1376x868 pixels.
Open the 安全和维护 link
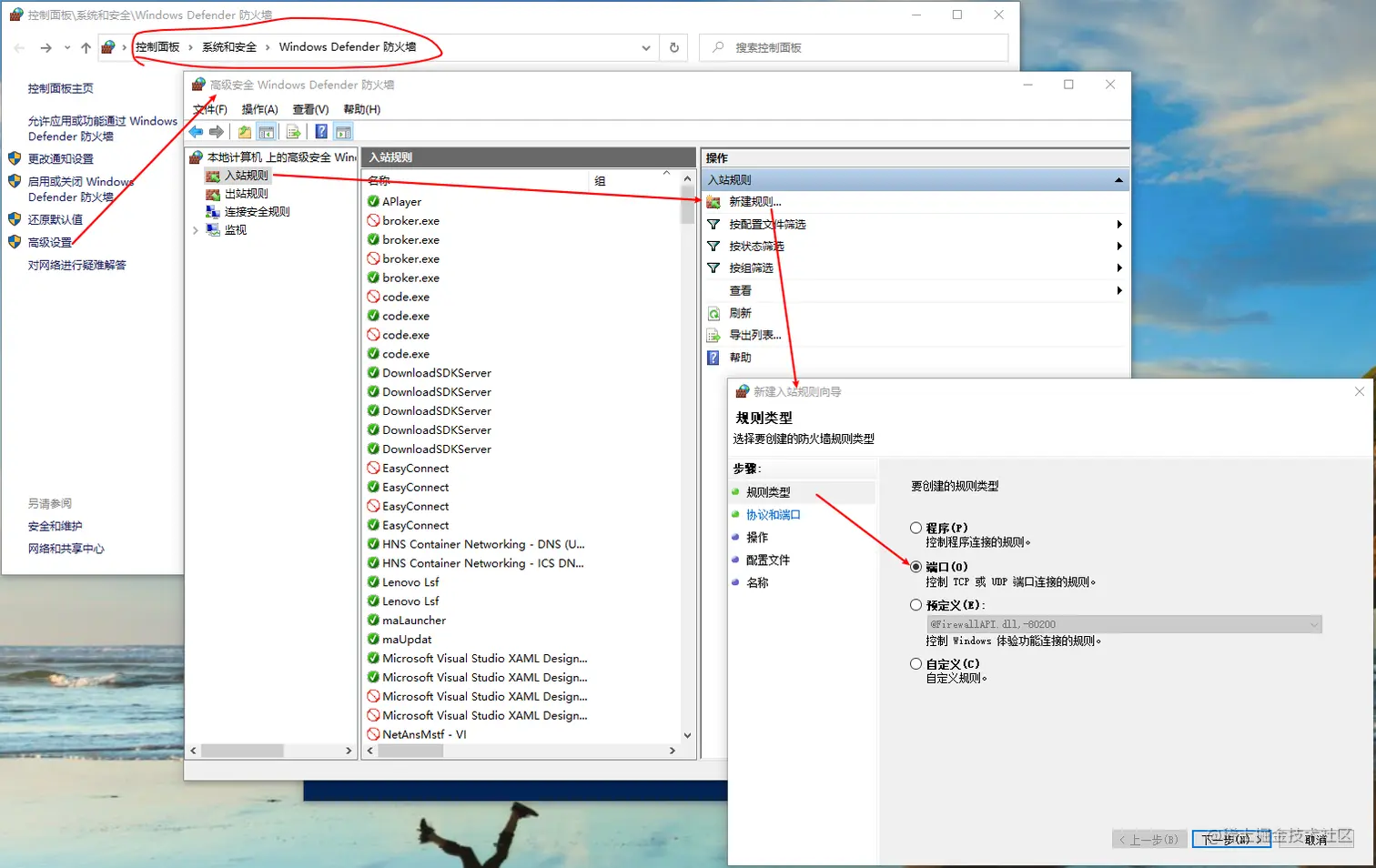pyautogui.click(x=55, y=526)
